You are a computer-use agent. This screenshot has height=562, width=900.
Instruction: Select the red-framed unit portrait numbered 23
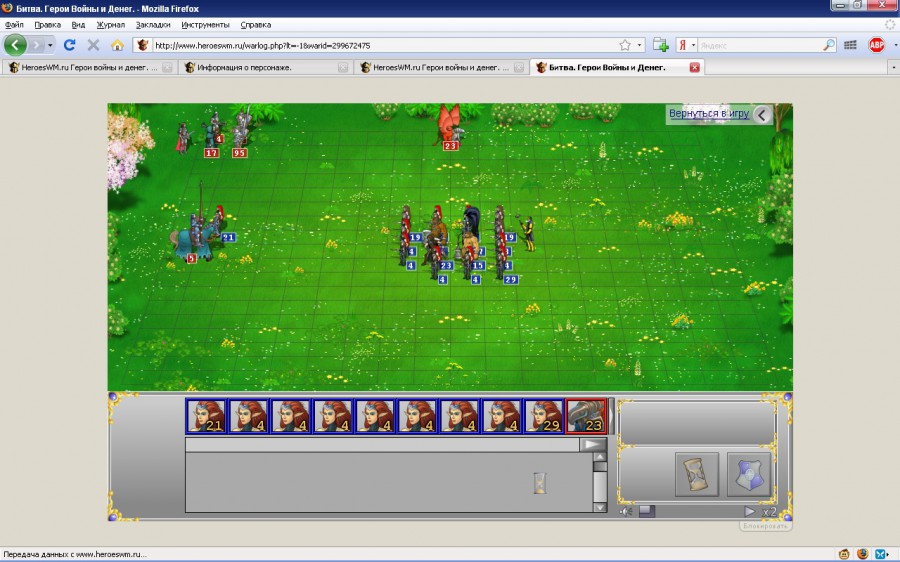pos(587,416)
